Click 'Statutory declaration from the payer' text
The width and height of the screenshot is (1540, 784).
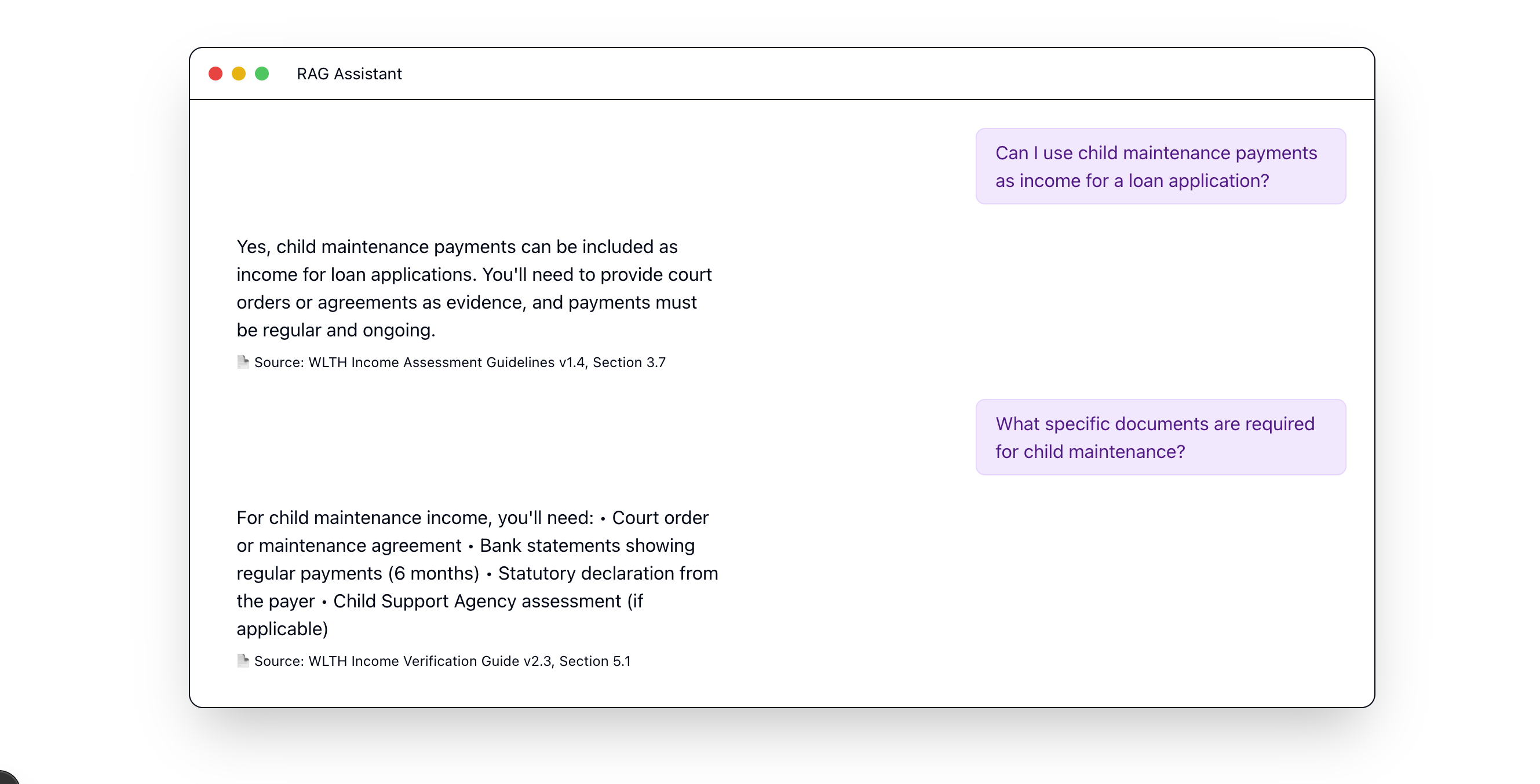click(x=477, y=587)
